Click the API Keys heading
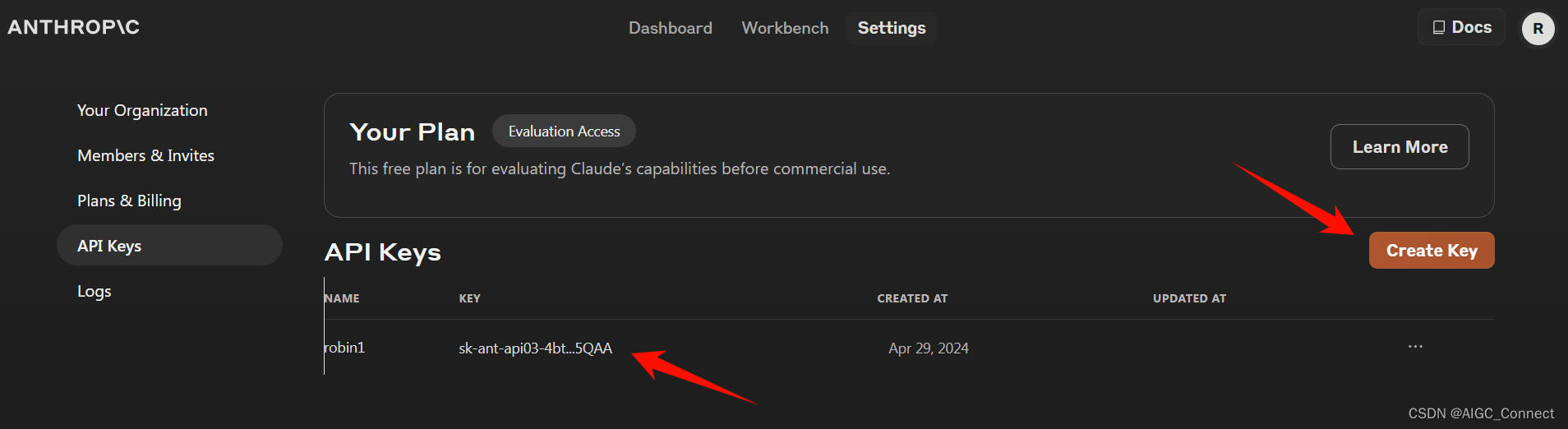Screen dimensions: 1568x429 tap(383, 252)
